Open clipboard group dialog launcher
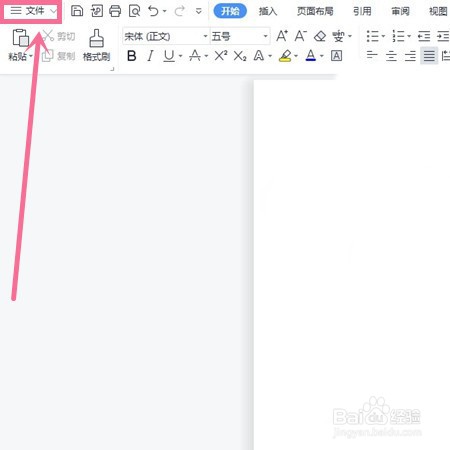The image size is (450, 450). 112,69
